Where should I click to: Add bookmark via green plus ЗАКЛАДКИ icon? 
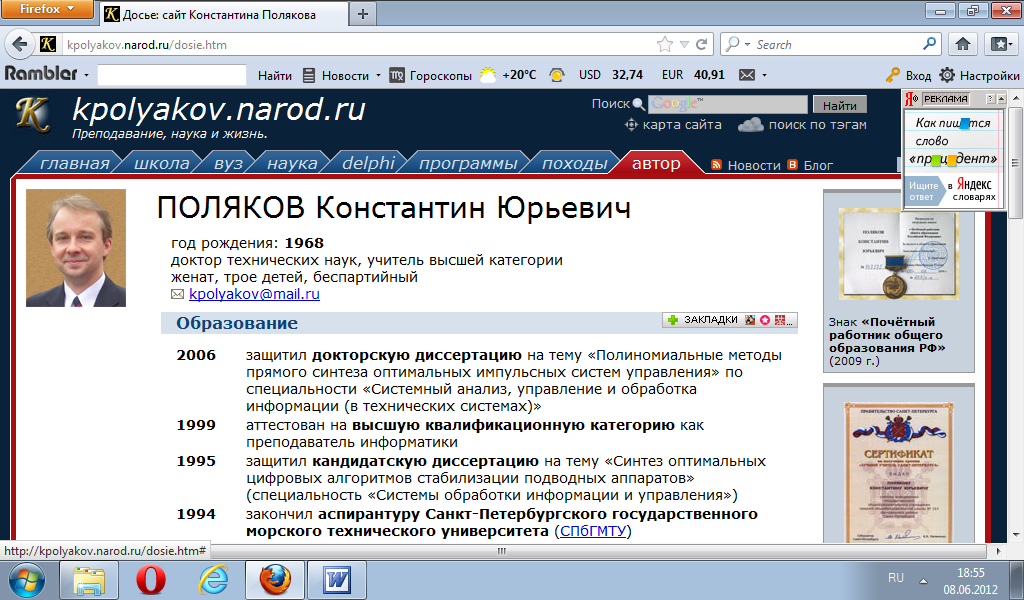tap(673, 320)
